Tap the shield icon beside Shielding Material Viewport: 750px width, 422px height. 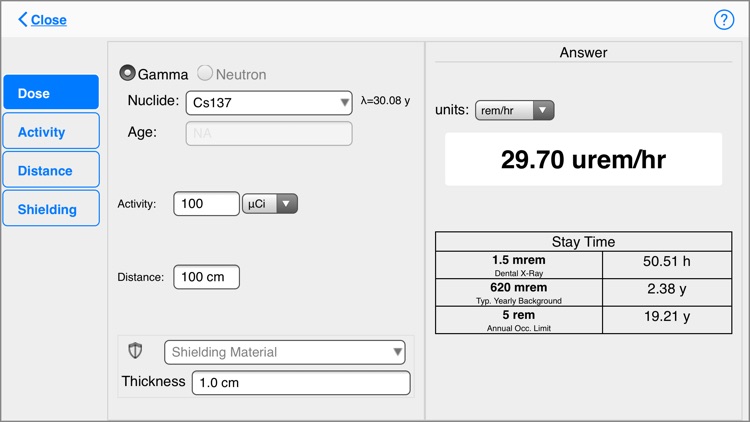(x=135, y=351)
